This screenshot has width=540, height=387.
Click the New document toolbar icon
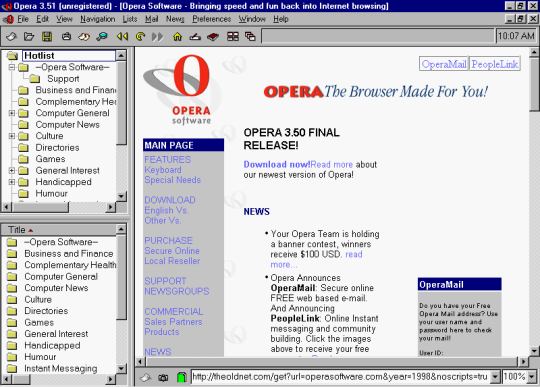pyautogui.click(x=11, y=36)
